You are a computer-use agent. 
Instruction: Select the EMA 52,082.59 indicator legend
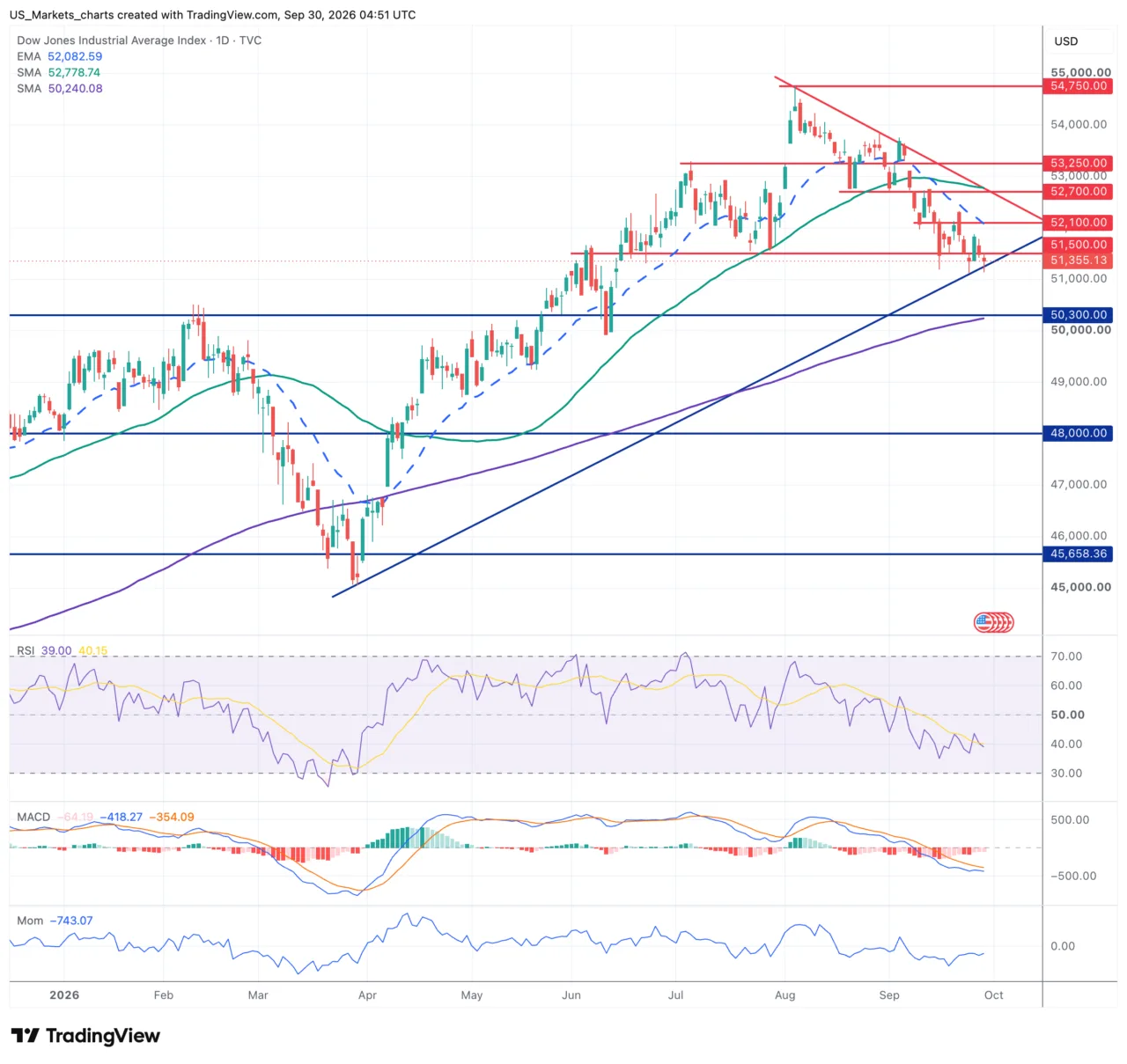(x=59, y=56)
